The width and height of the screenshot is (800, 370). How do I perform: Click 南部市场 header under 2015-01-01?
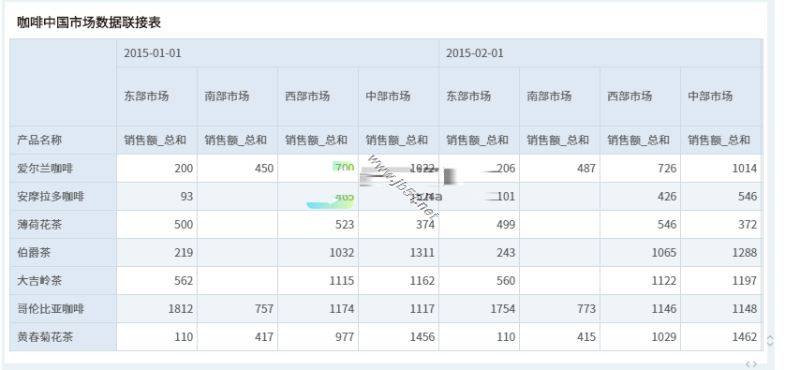(x=227, y=96)
